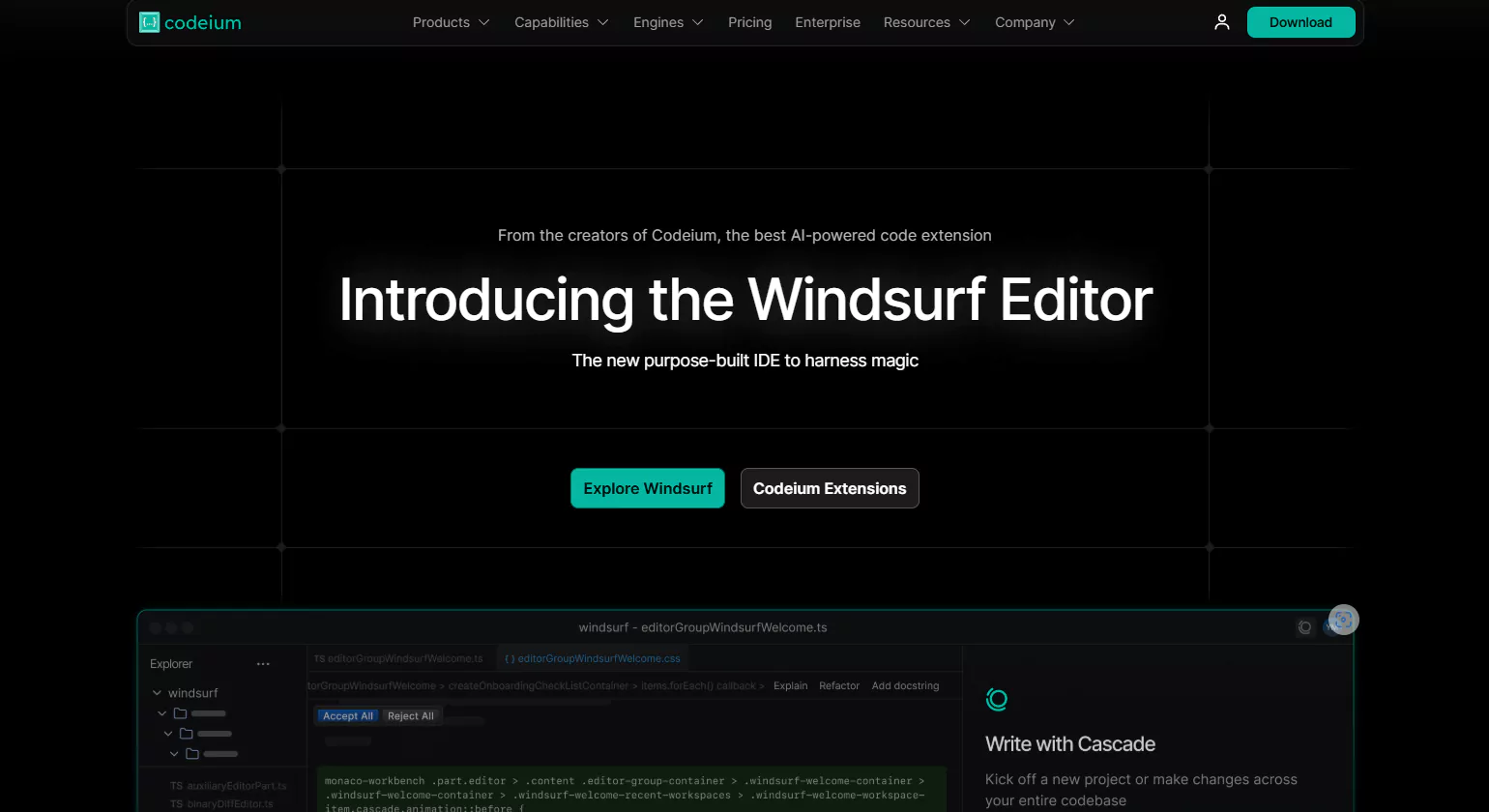
Task: Expand the Products dropdown menu
Action: pyautogui.click(x=451, y=22)
